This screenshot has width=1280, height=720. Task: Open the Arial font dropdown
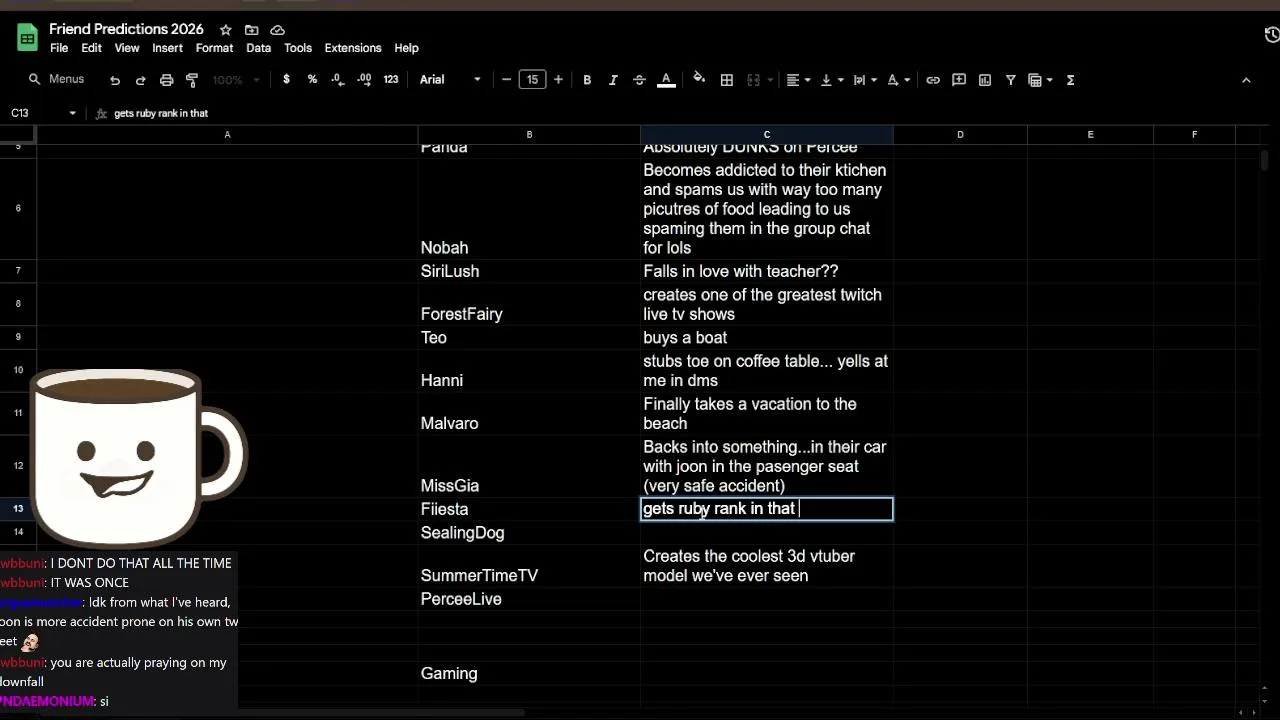pos(450,80)
